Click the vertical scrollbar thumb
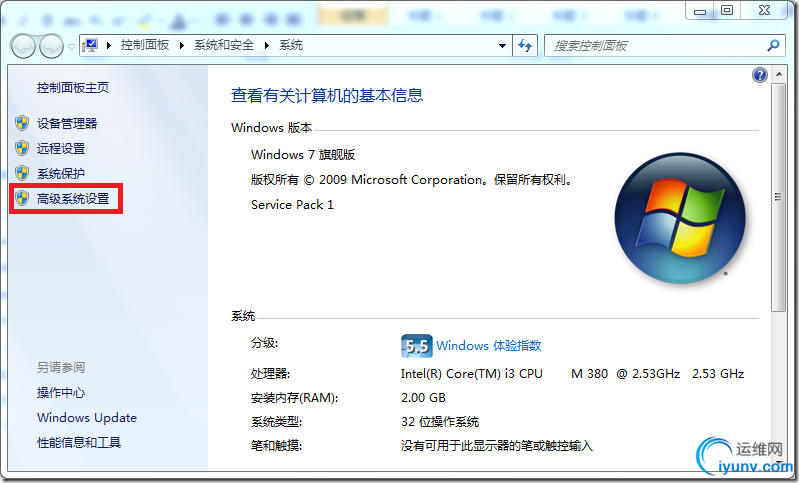This screenshot has width=799, height=483. tap(778, 197)
